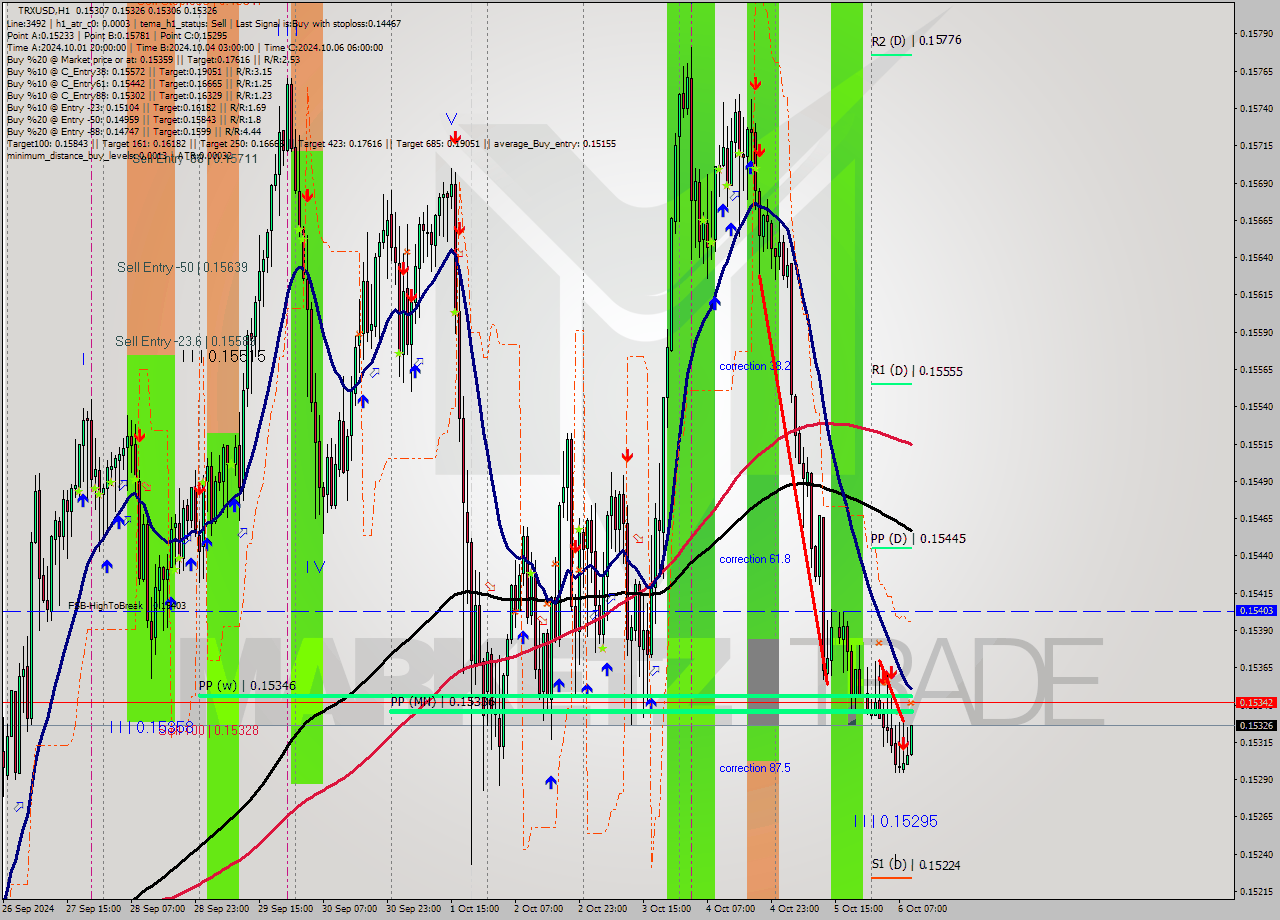Select the 1 Oct 15:00 time axis label
This screenshot has height=920, width=1280.
[x=475, y=909]
